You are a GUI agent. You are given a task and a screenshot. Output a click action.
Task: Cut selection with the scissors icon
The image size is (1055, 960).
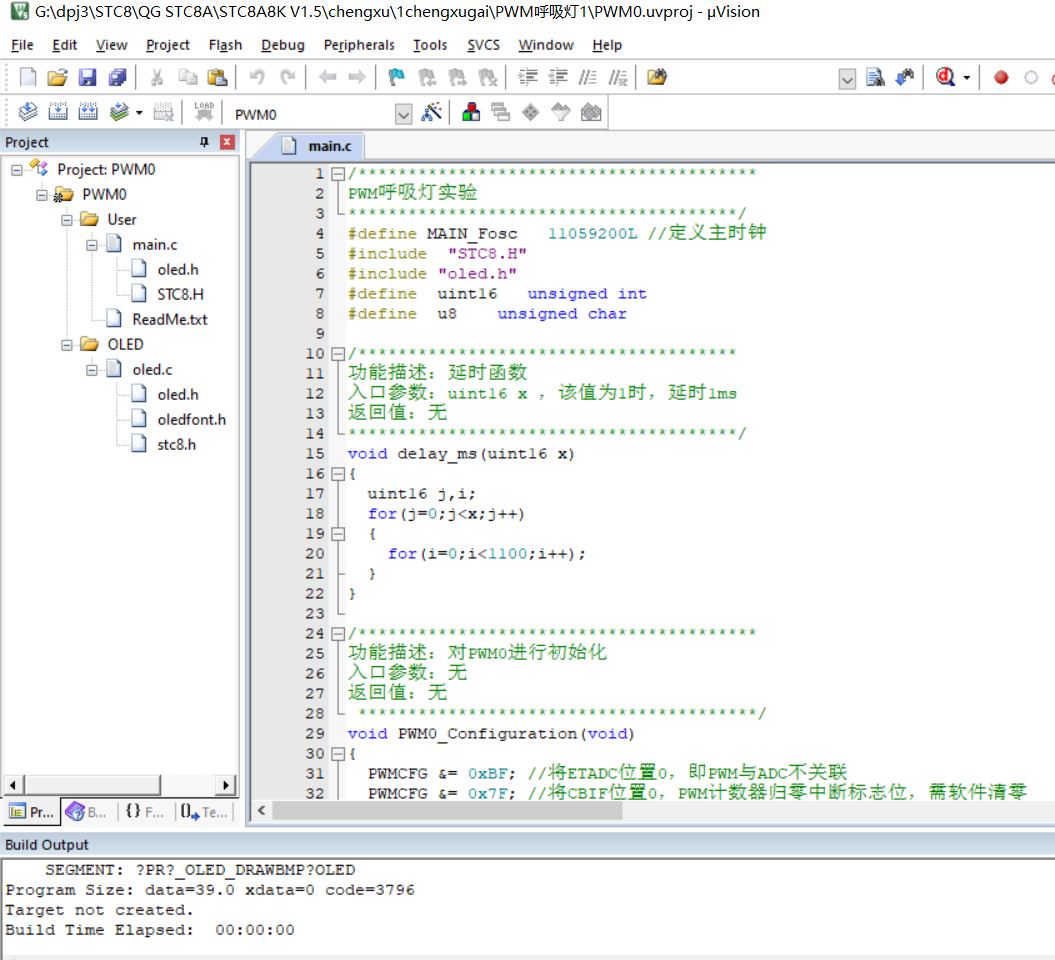(x=157, y=77)
